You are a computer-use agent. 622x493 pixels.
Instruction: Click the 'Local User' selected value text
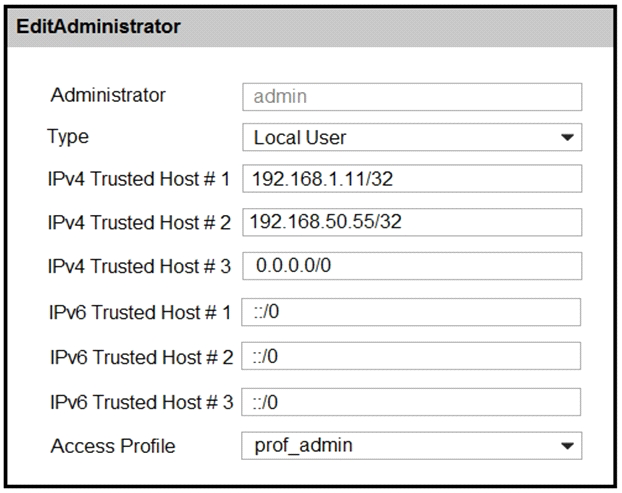pyautogui.click(x=300, y=138)
